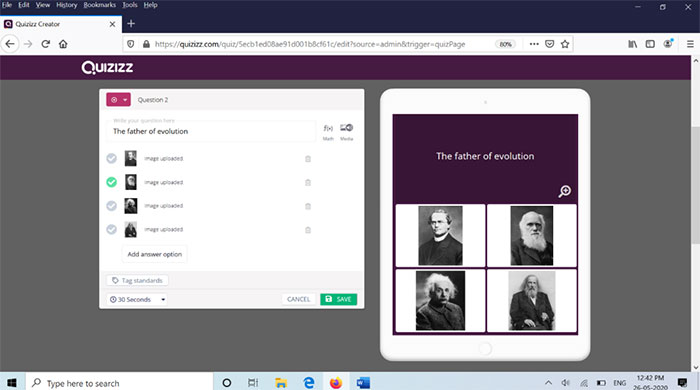Show site security padlock information
Image resolution: width=700 pixels, height=390 pixels.
pyautogui.click(x=146, y=44)
